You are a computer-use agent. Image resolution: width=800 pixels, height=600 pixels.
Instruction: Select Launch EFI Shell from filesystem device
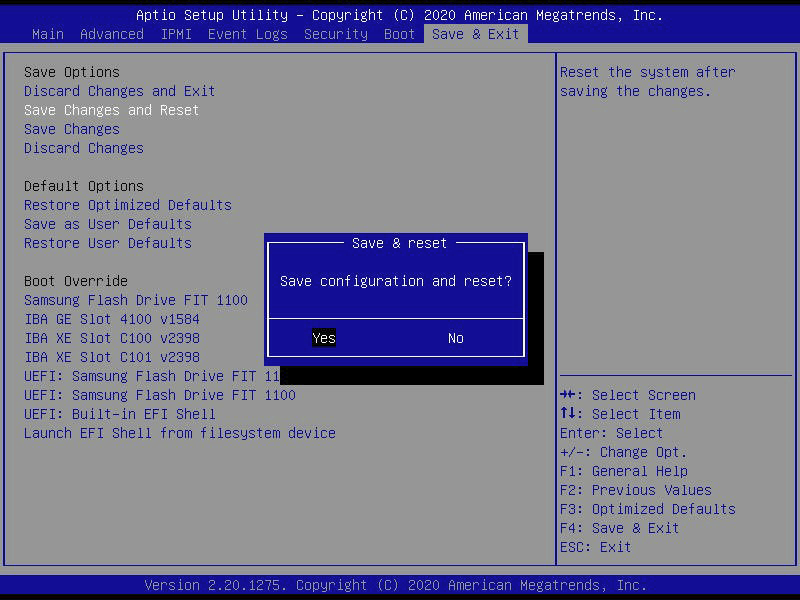click(180, 433)
